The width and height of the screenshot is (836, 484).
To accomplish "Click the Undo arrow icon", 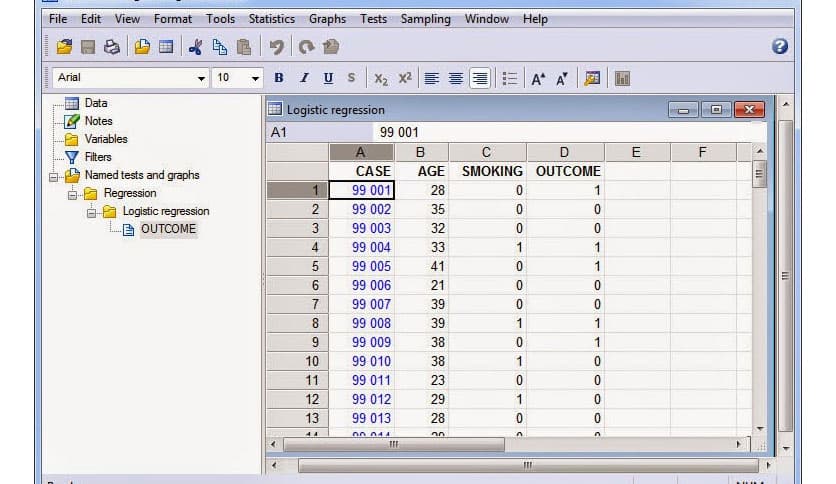I will click(276, 47).
